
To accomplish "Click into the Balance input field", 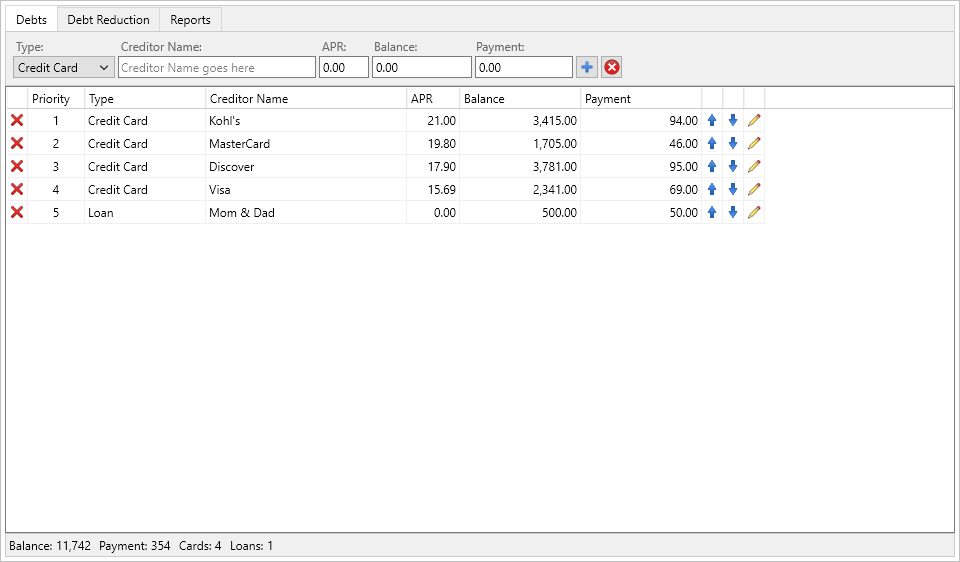I will click(x=422, y=67).
